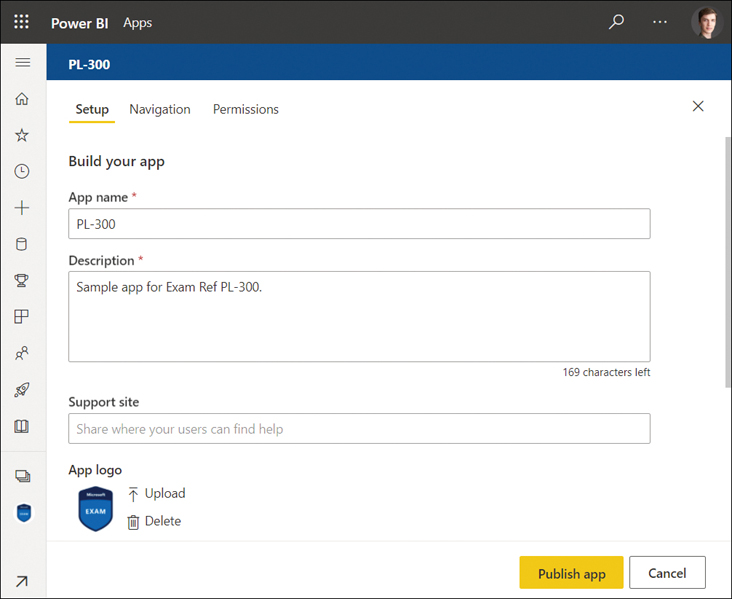Screen dimensions: 732x599
Task: Upload a new app logo
Action: (x=157, y=493)
